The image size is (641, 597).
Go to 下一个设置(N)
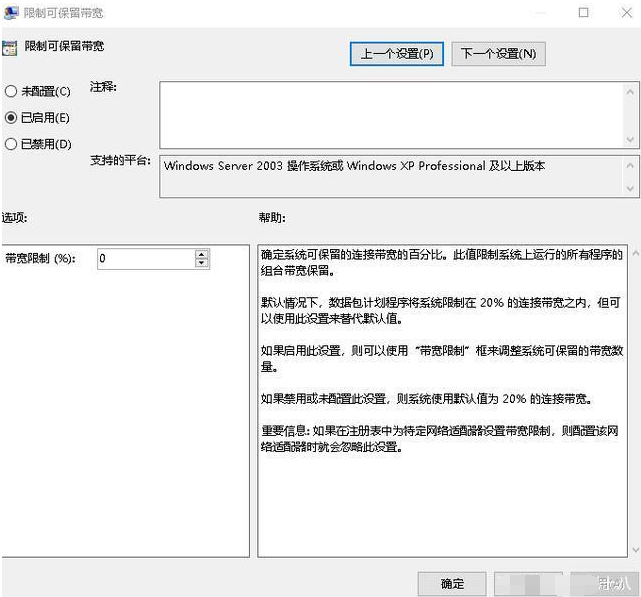click(x=498, y=54)
